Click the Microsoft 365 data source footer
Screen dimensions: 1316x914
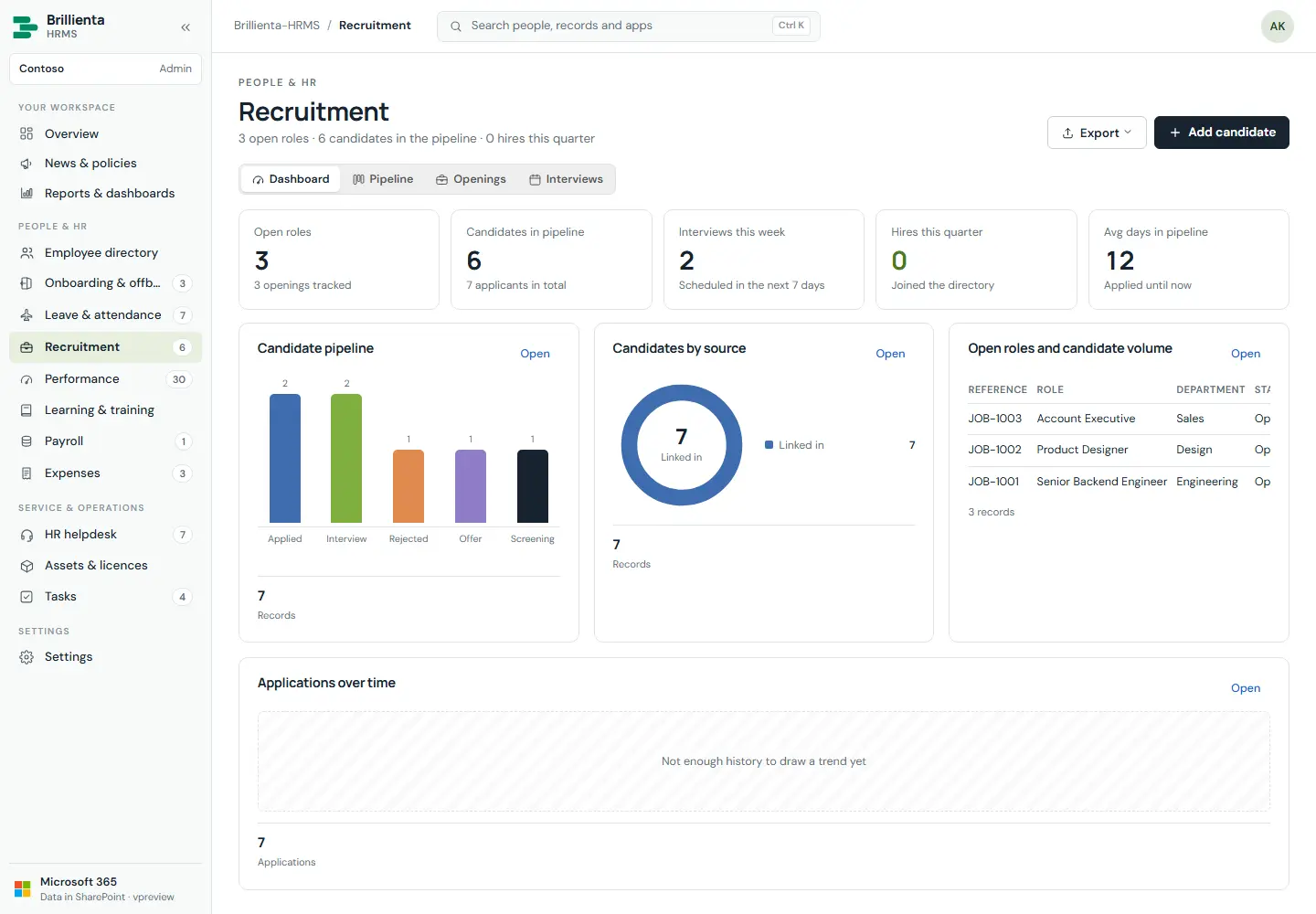[x=105, y=888]
